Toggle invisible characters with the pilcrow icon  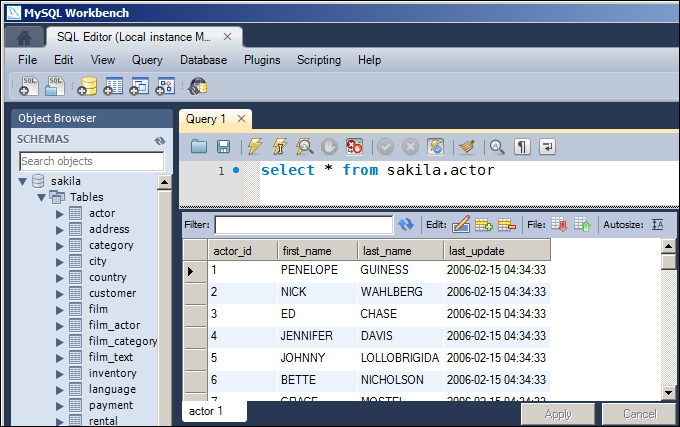(521, 147)
